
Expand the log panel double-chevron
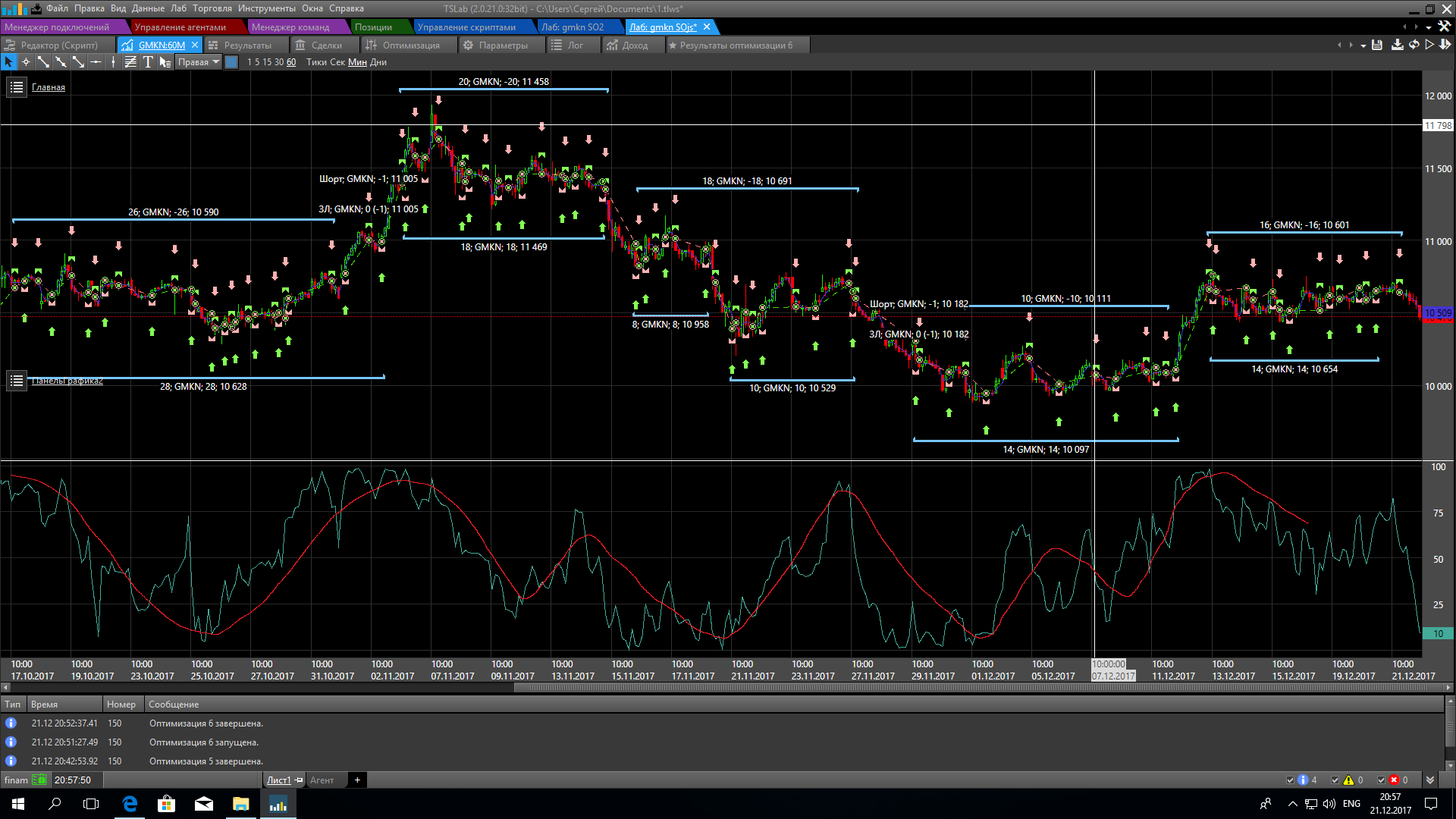click(1430, 780)
